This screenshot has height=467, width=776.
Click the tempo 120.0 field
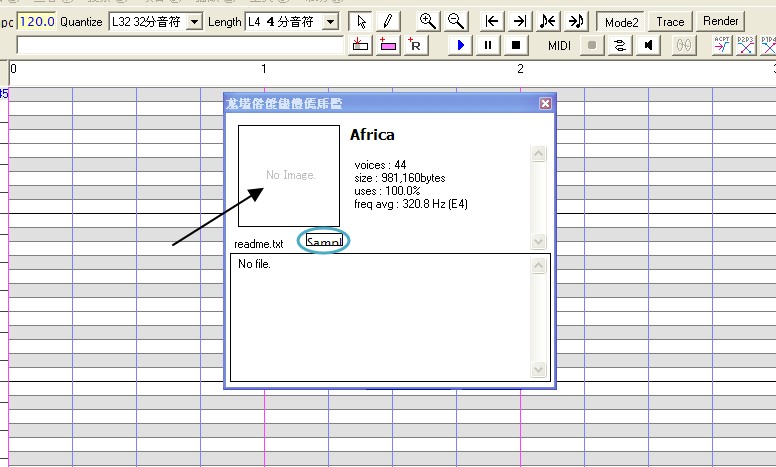point(37,22)
